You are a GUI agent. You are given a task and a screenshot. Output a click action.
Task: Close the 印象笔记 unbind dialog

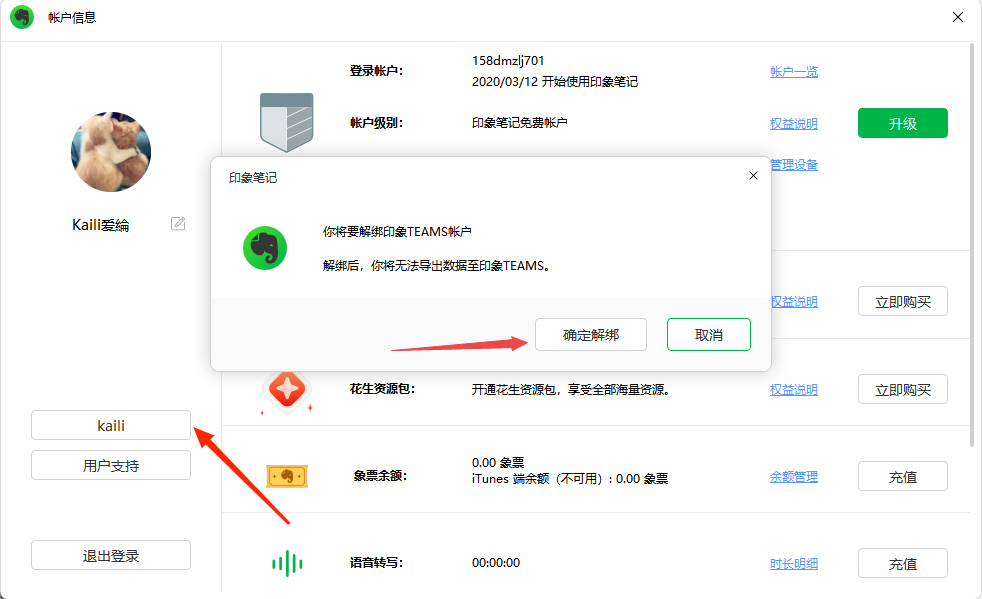point(753,175)
